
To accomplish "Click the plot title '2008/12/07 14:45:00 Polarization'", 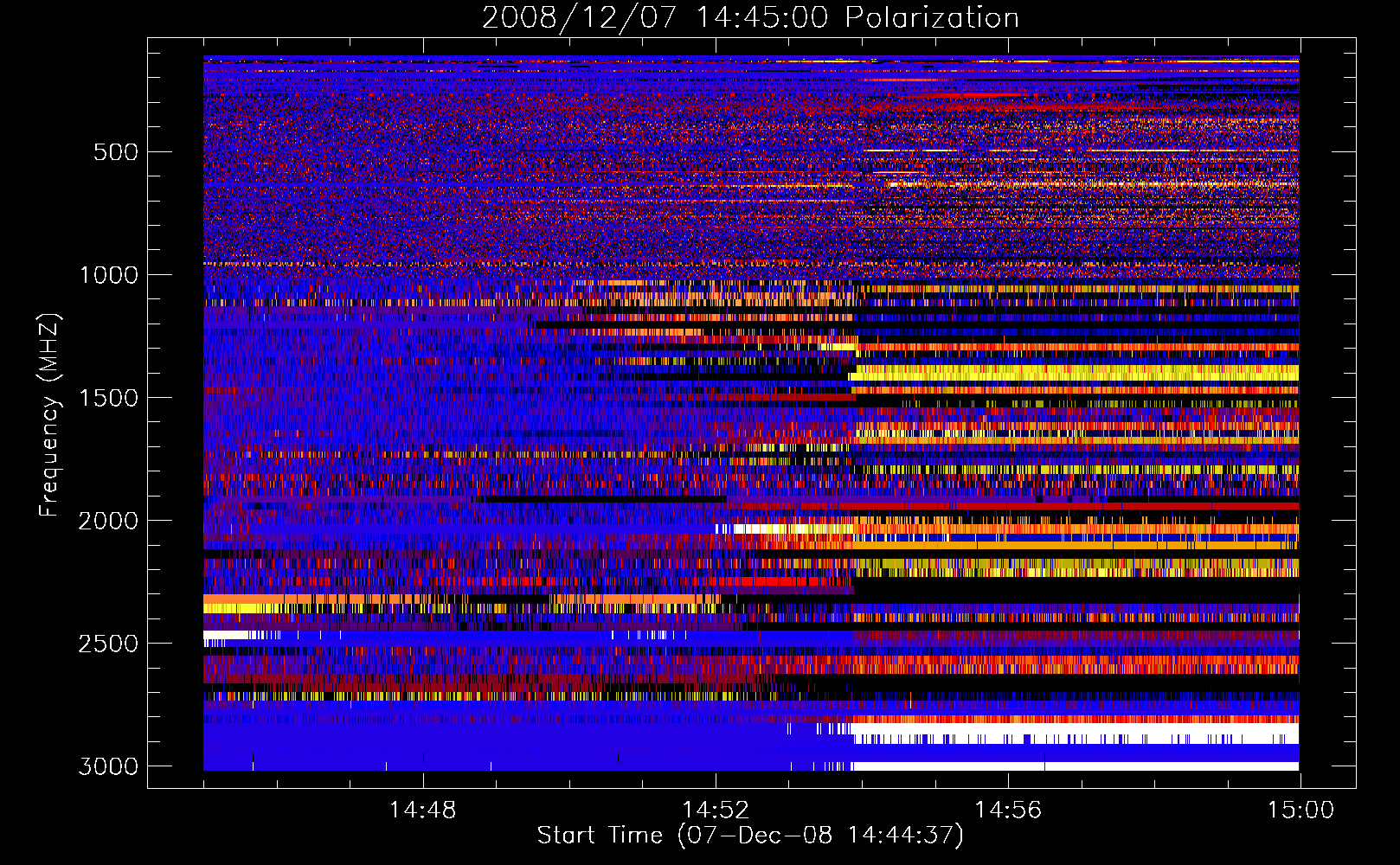I will (750, 17).
